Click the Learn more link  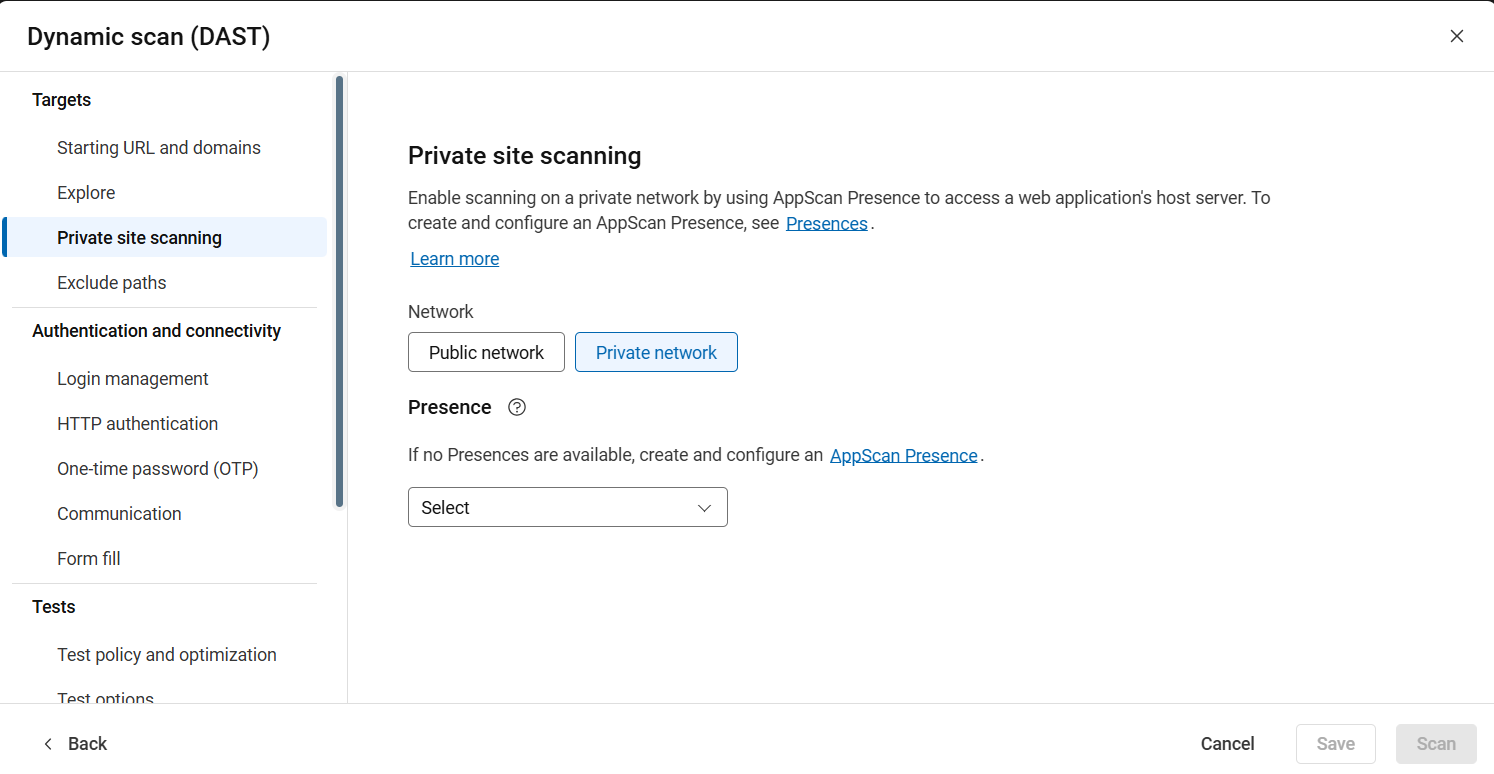coord(455,259)
